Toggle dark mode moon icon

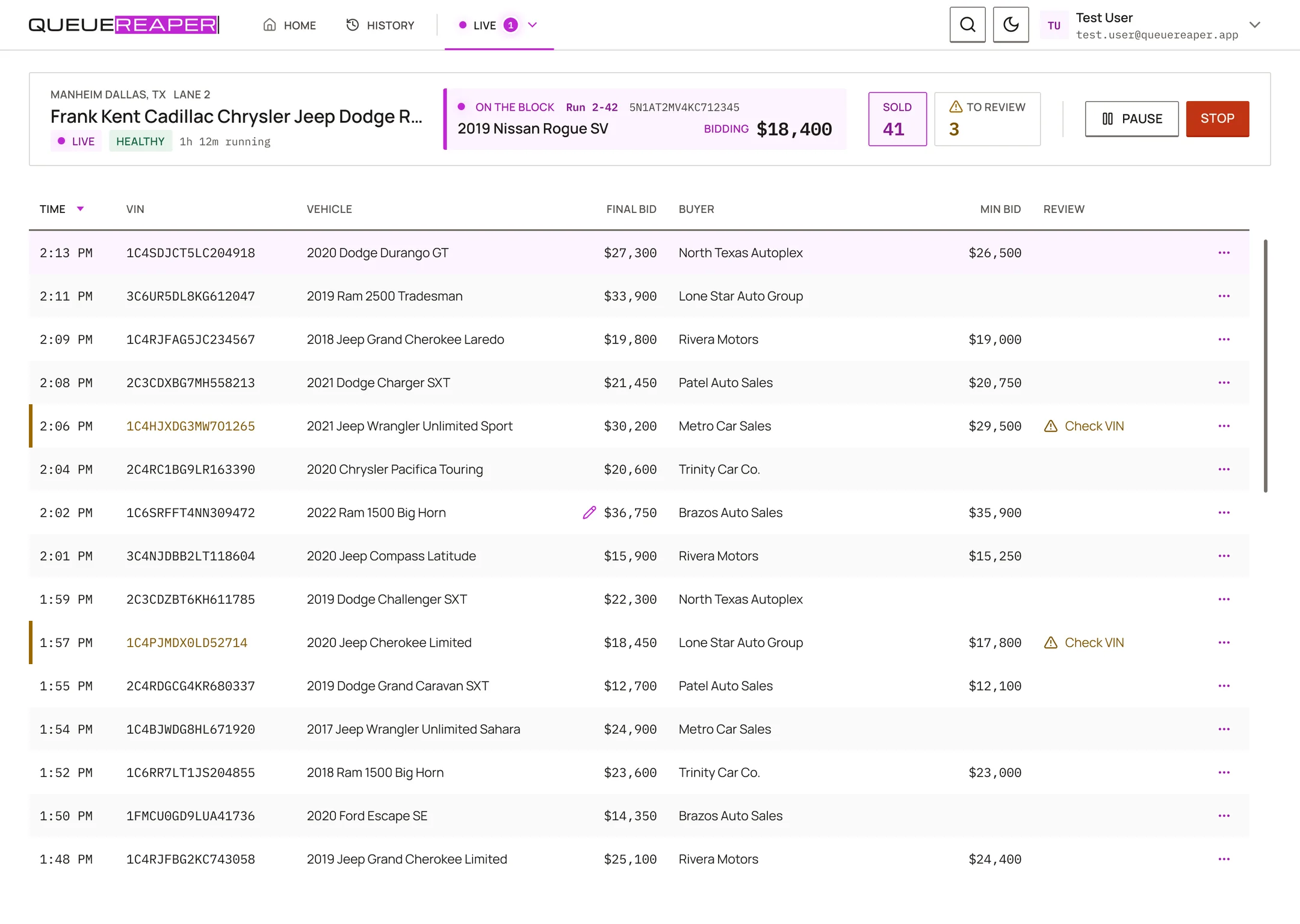pos(1011,25)
